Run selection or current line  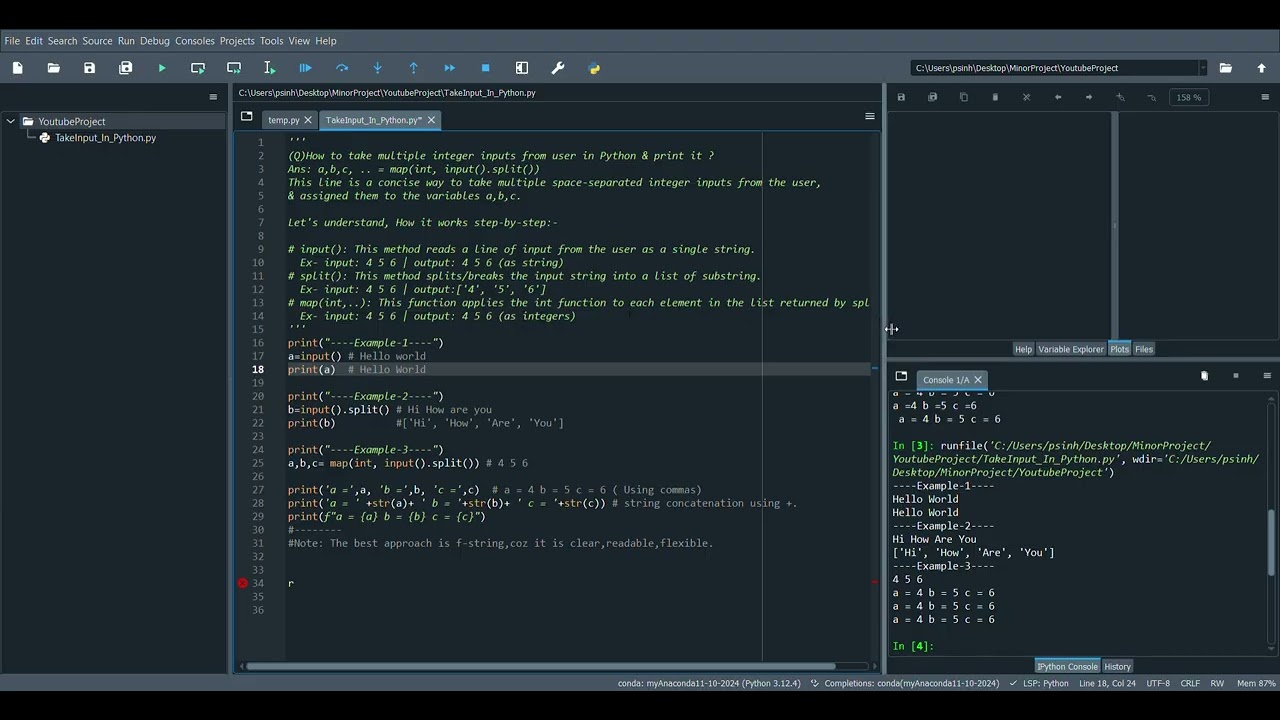pos(270,68)
